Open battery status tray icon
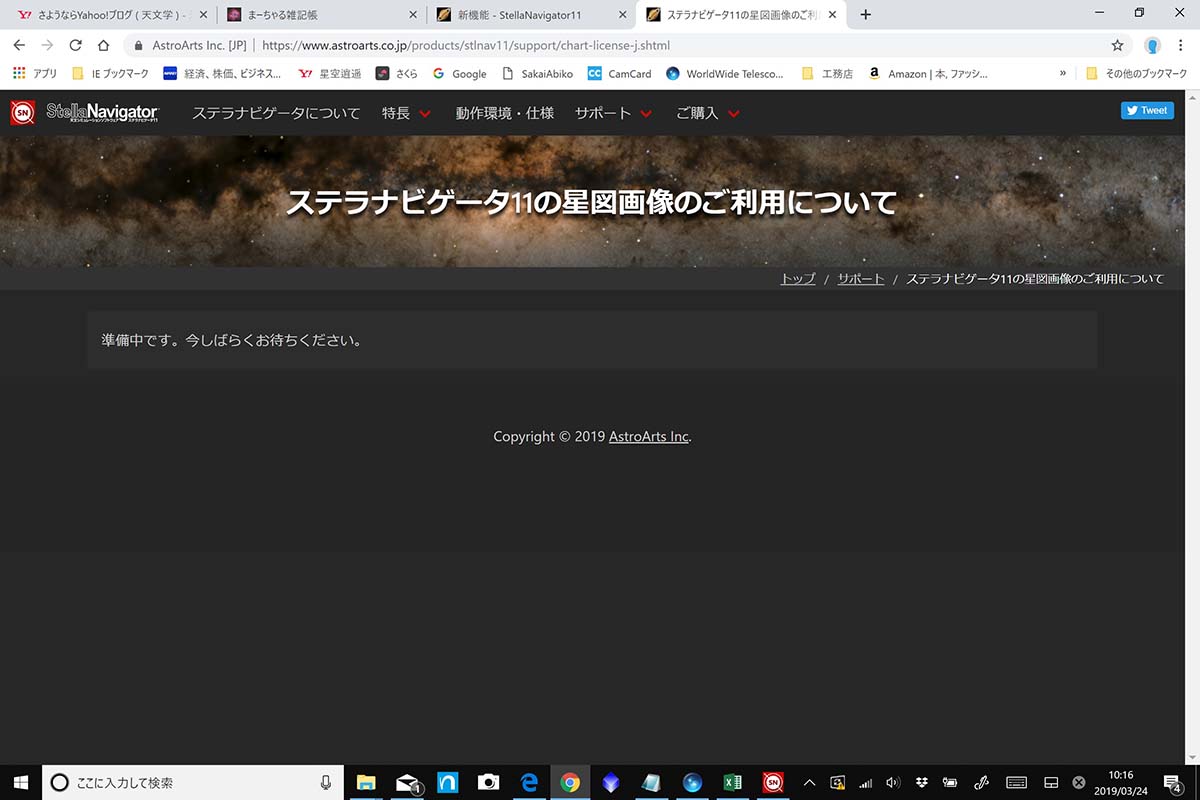The height and width of the screenshot is (800, 1200). click(x=950, y=782)
